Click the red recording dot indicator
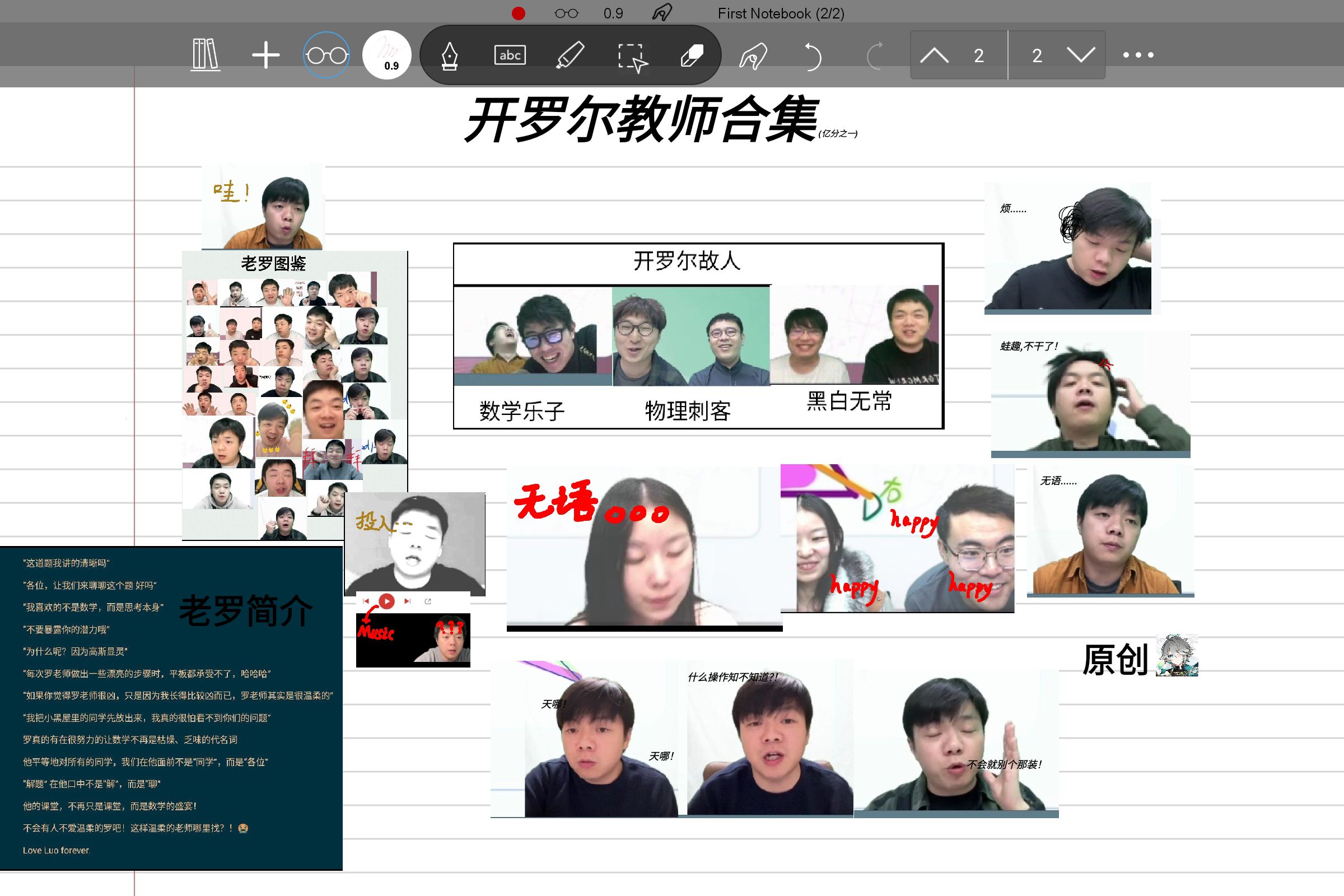 pyautogui.click(x=519, y=13)
